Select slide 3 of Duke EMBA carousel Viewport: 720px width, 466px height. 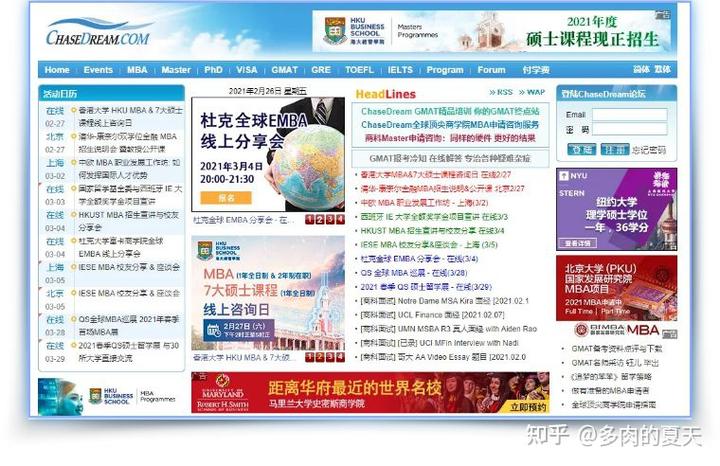(330, 219)
